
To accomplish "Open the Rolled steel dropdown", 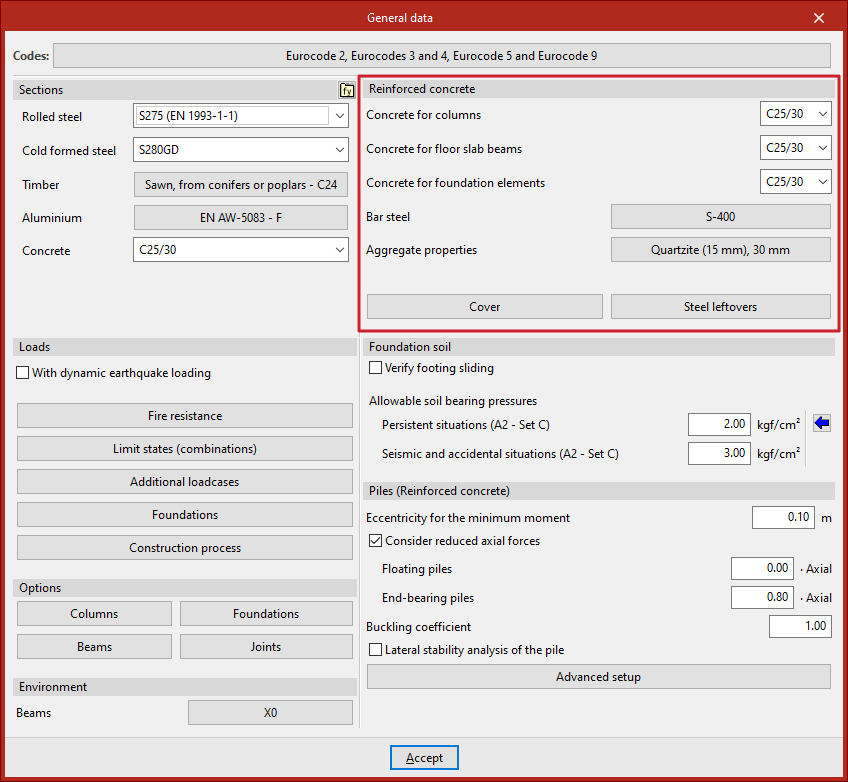I will pyautogui.click(x=340, y=116).
